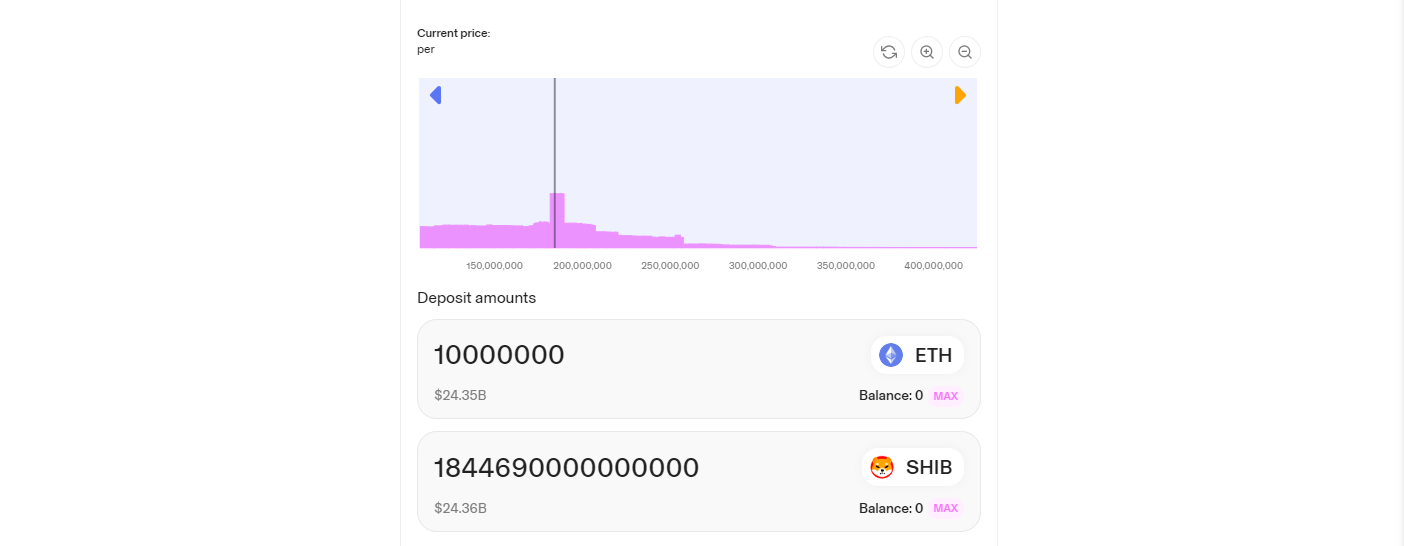Click the 300,000,000 axis label
This screenshot has width=1404, height=546.
click(758, 266)
